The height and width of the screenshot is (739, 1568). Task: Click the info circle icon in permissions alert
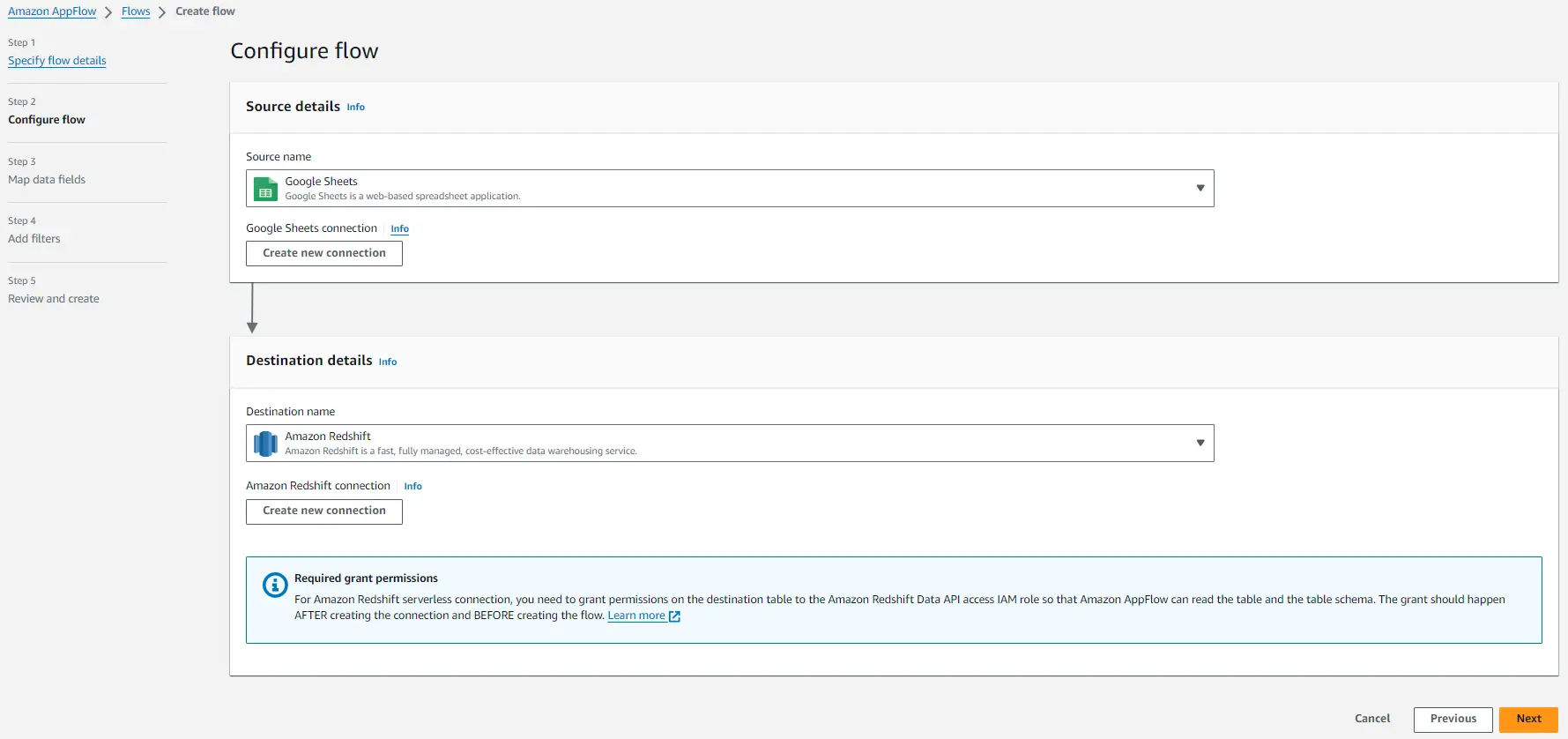point(275,585)
